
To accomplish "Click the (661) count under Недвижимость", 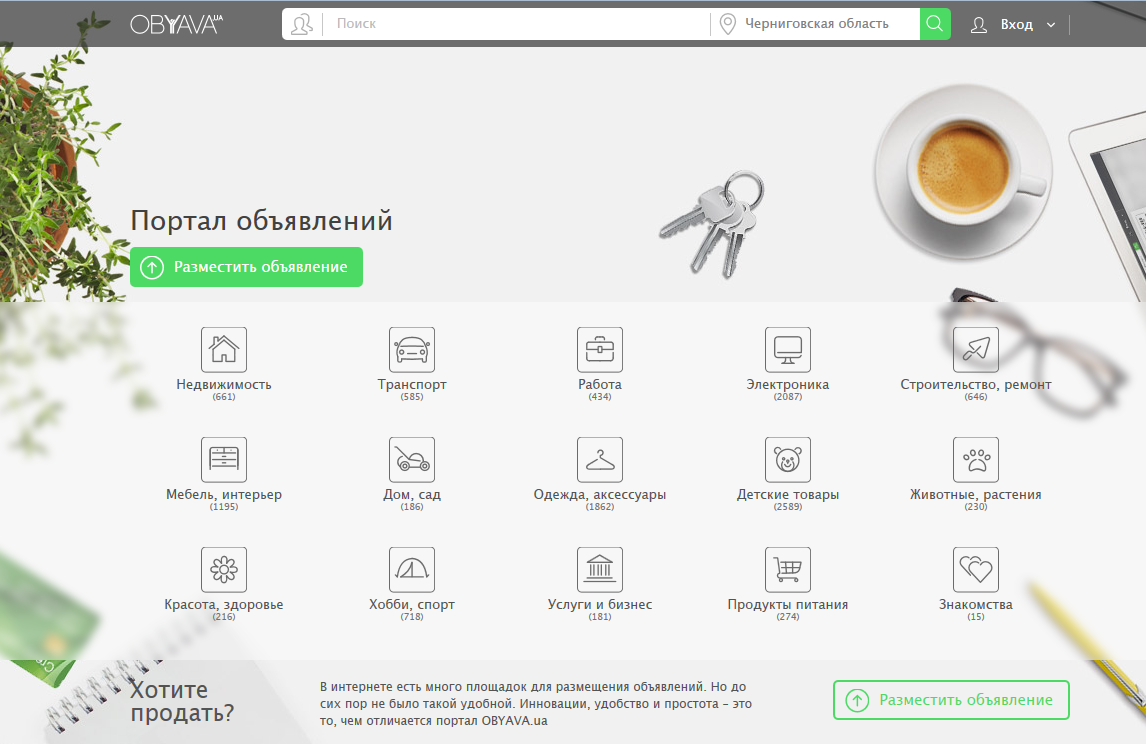I will click(x=224, y=397).
